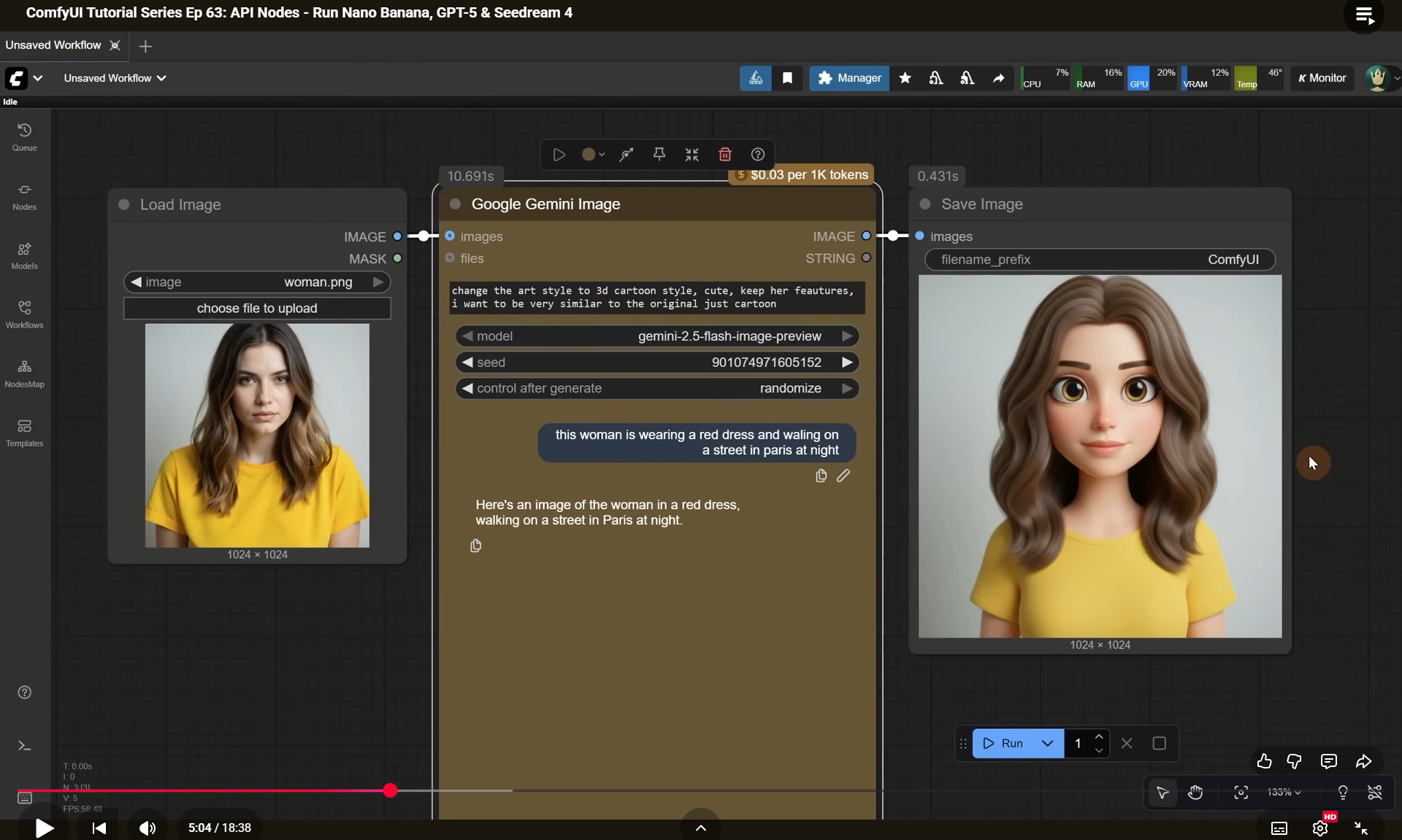Open the Models sidebar panel
The height and width of the screenshot is (840, 1402).
pos(24,255)
